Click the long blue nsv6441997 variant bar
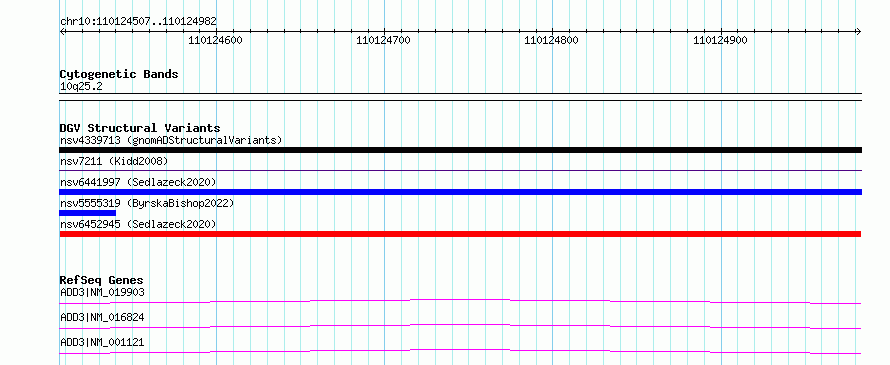 pos(460,192)
